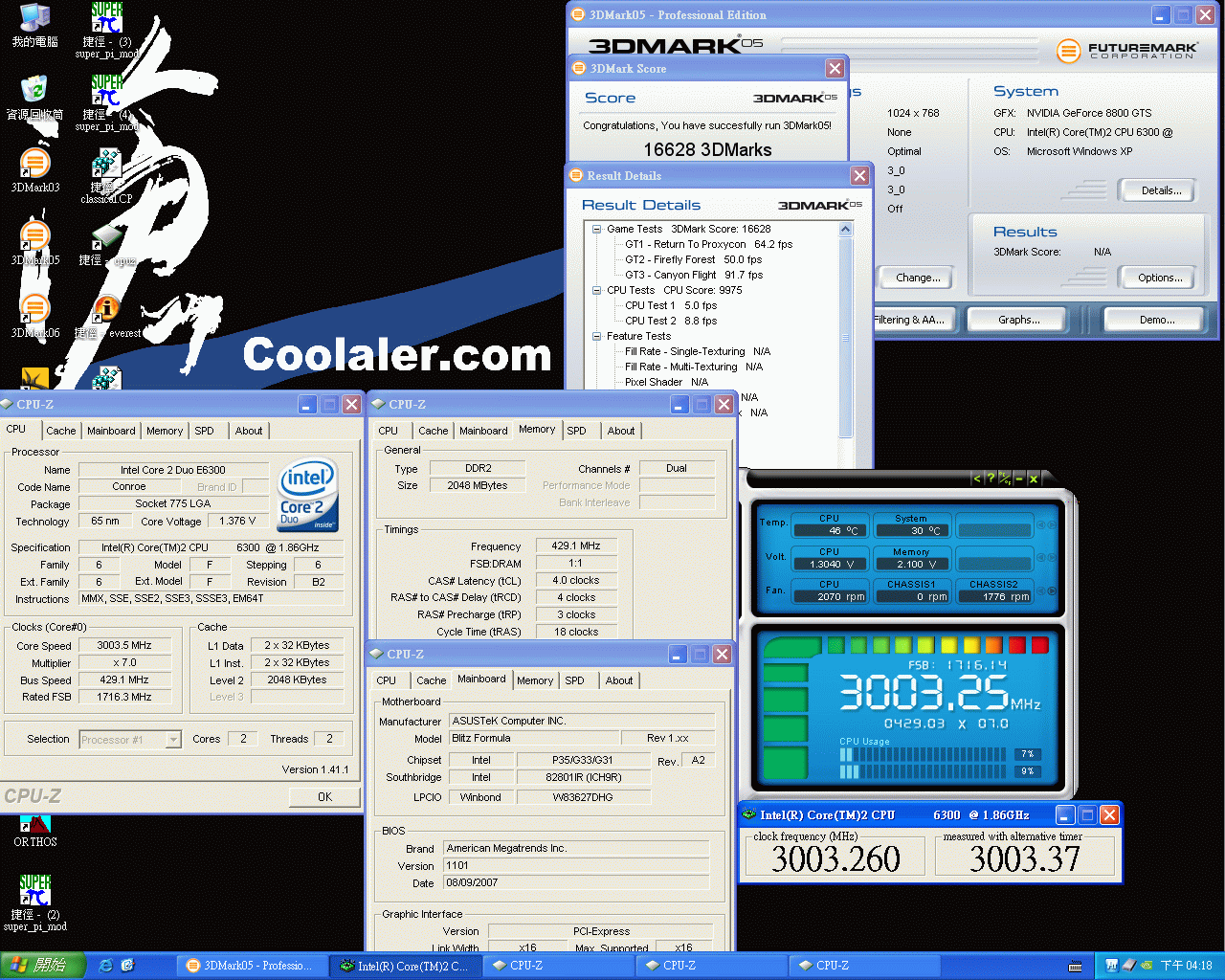Open the 我的電腦 desktop icon
Screen dimensions: 1225x980
pos(34,25)
